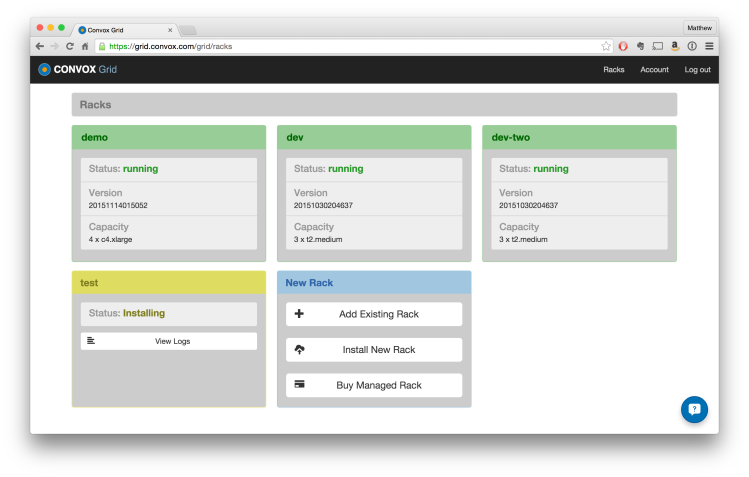749x477 pixels.
Task: Click the browser back arrow
Action: [x=40, y=46]
